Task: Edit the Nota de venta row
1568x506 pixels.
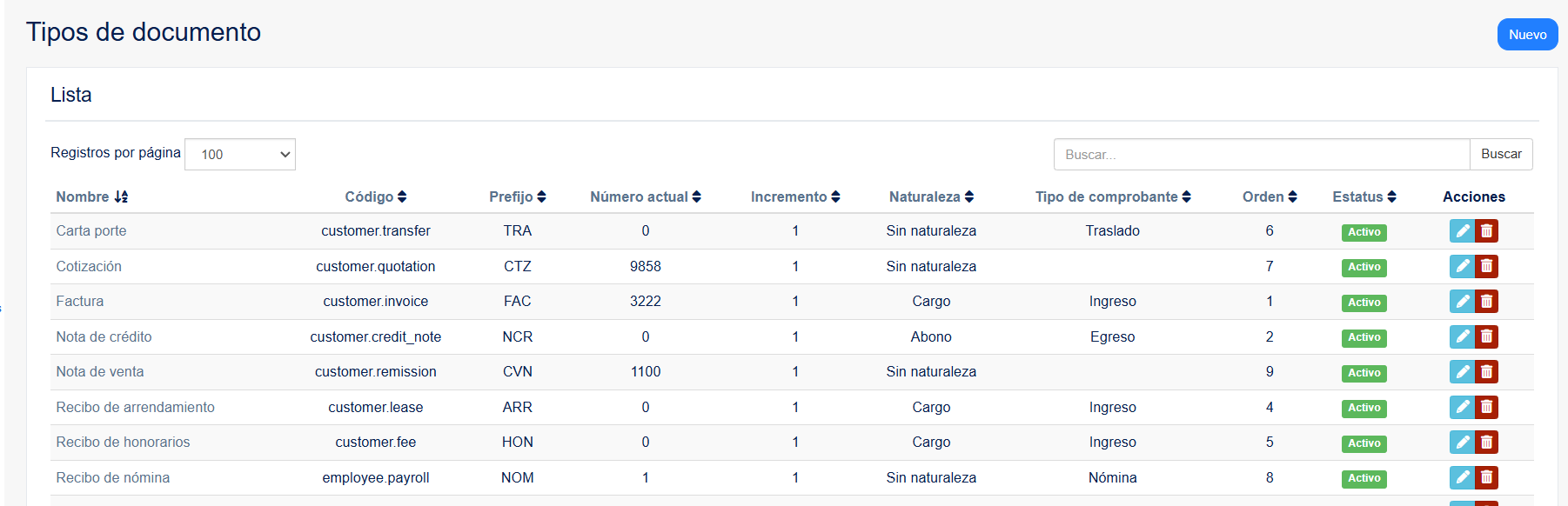Action: pyautogui.click(x=1462, y=372)
